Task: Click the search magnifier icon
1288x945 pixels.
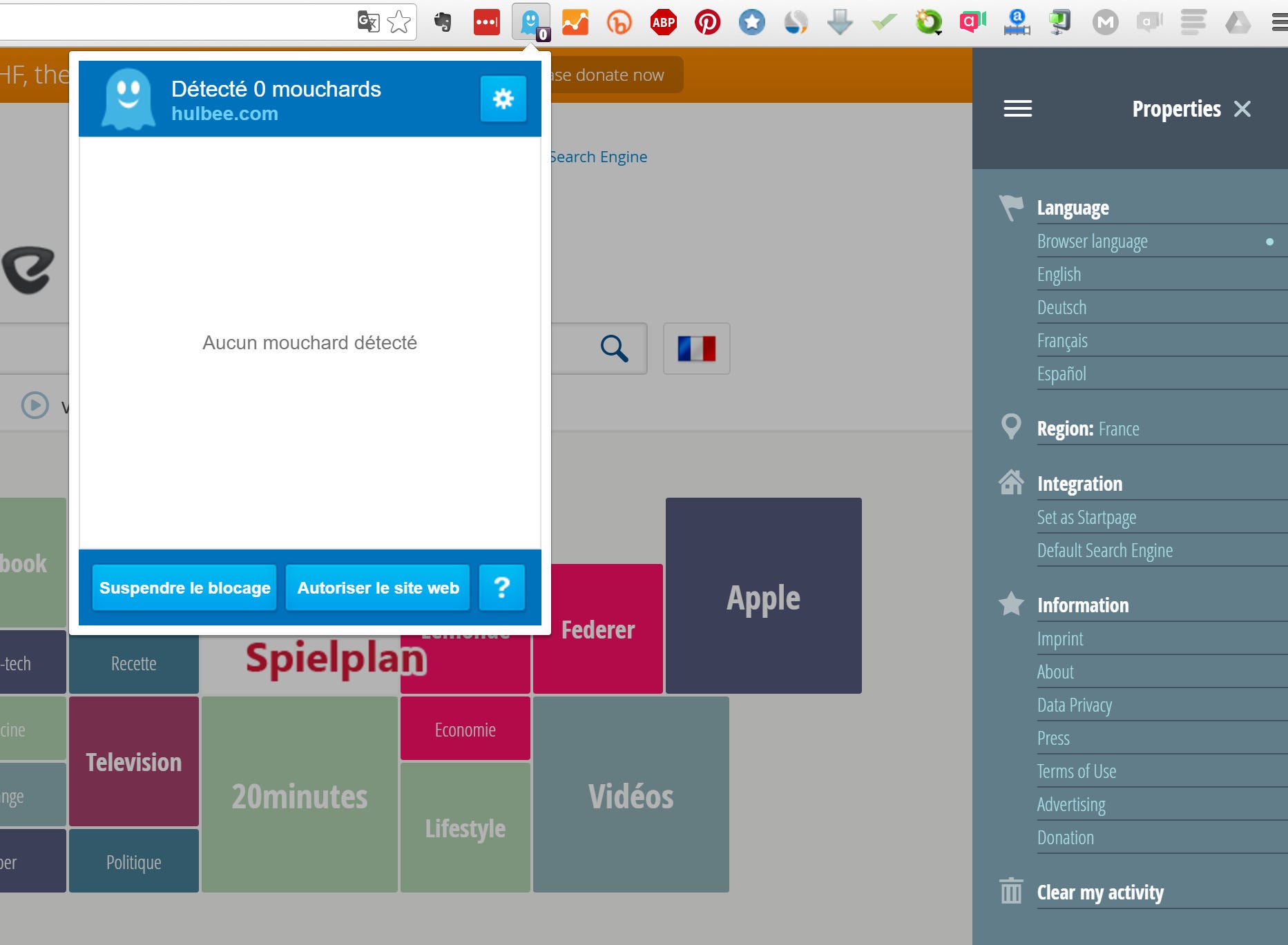Action: (614, 349)
